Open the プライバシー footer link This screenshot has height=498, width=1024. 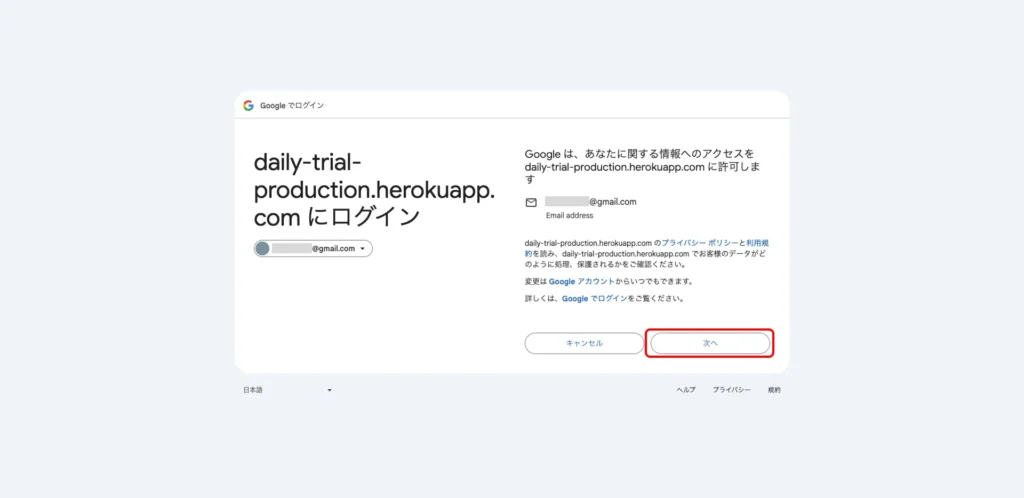[731, 390]
